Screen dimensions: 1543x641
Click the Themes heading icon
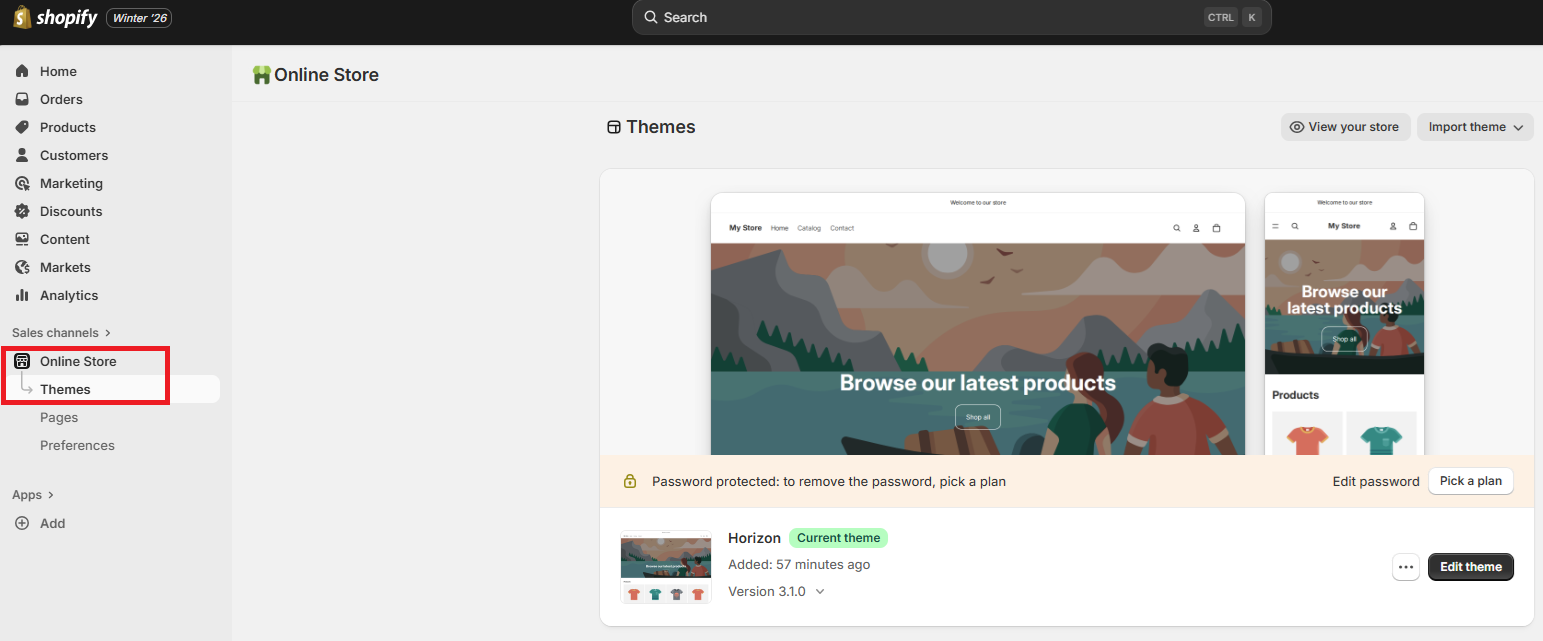click(x=614, y=127)
